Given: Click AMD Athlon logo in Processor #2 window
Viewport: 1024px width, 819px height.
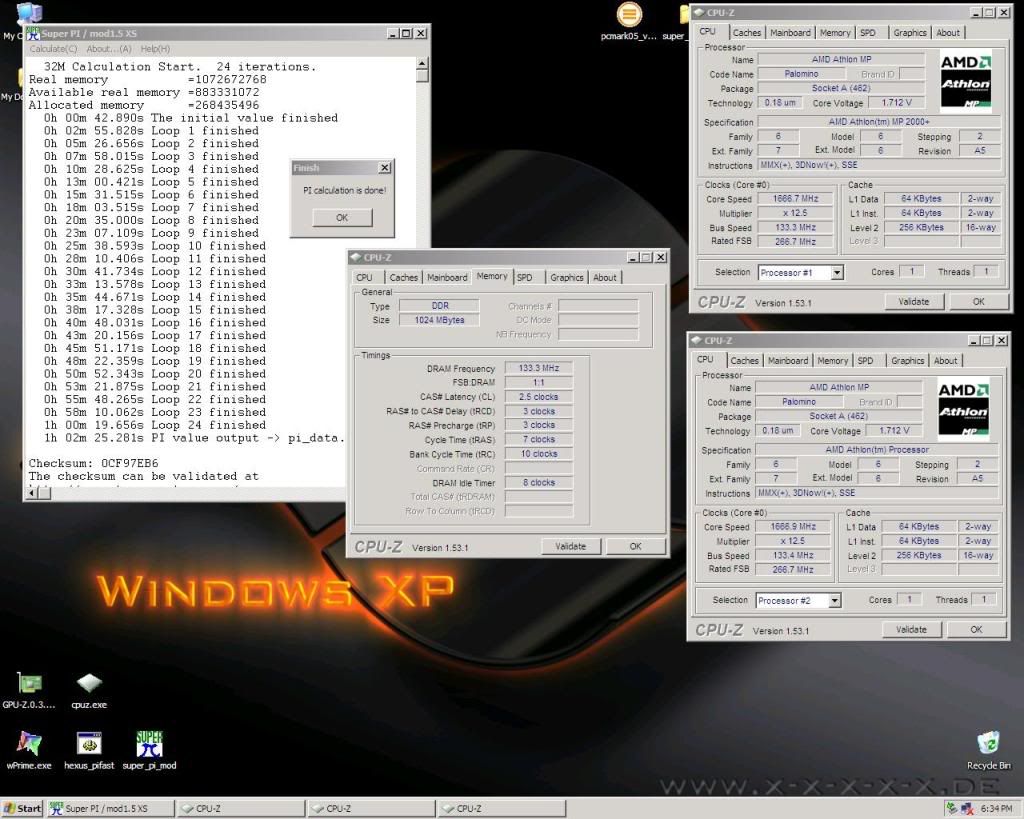Looking at the screenshot, I should [963, 410].
